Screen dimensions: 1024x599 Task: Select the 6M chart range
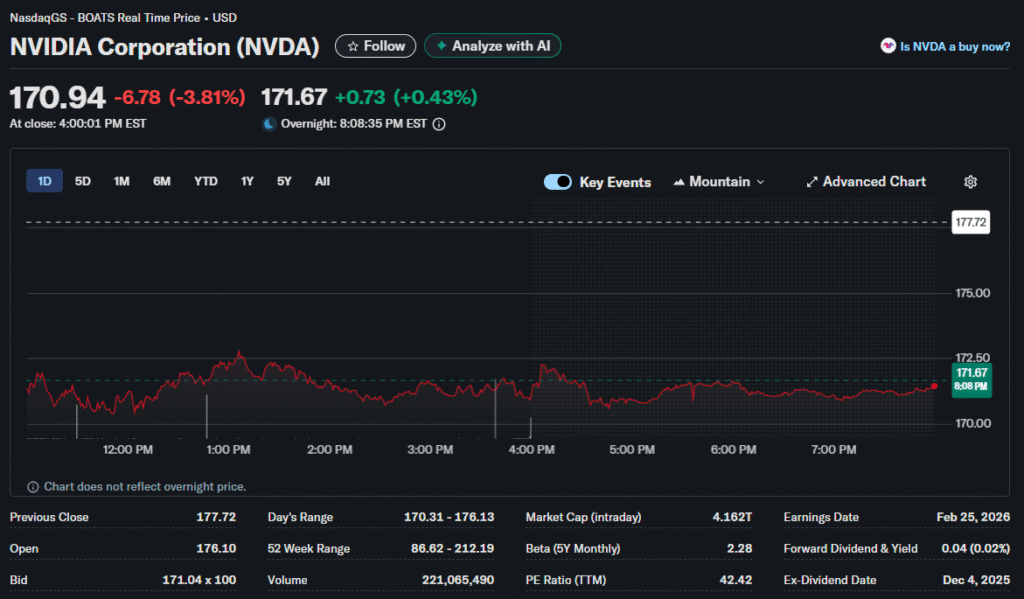tap(161, 181)
